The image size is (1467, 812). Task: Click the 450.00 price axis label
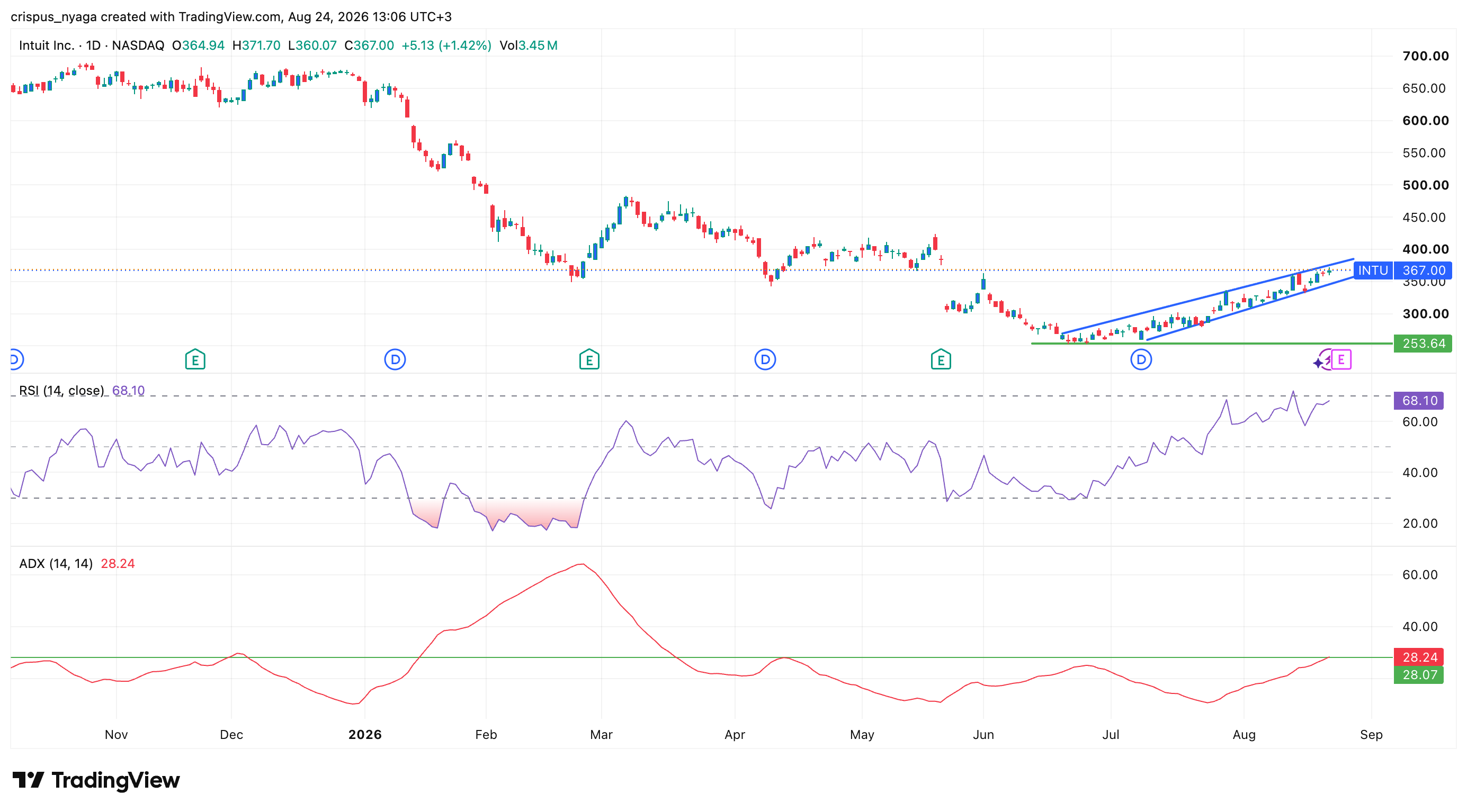pyautogui.click(x=1424, y=218)
